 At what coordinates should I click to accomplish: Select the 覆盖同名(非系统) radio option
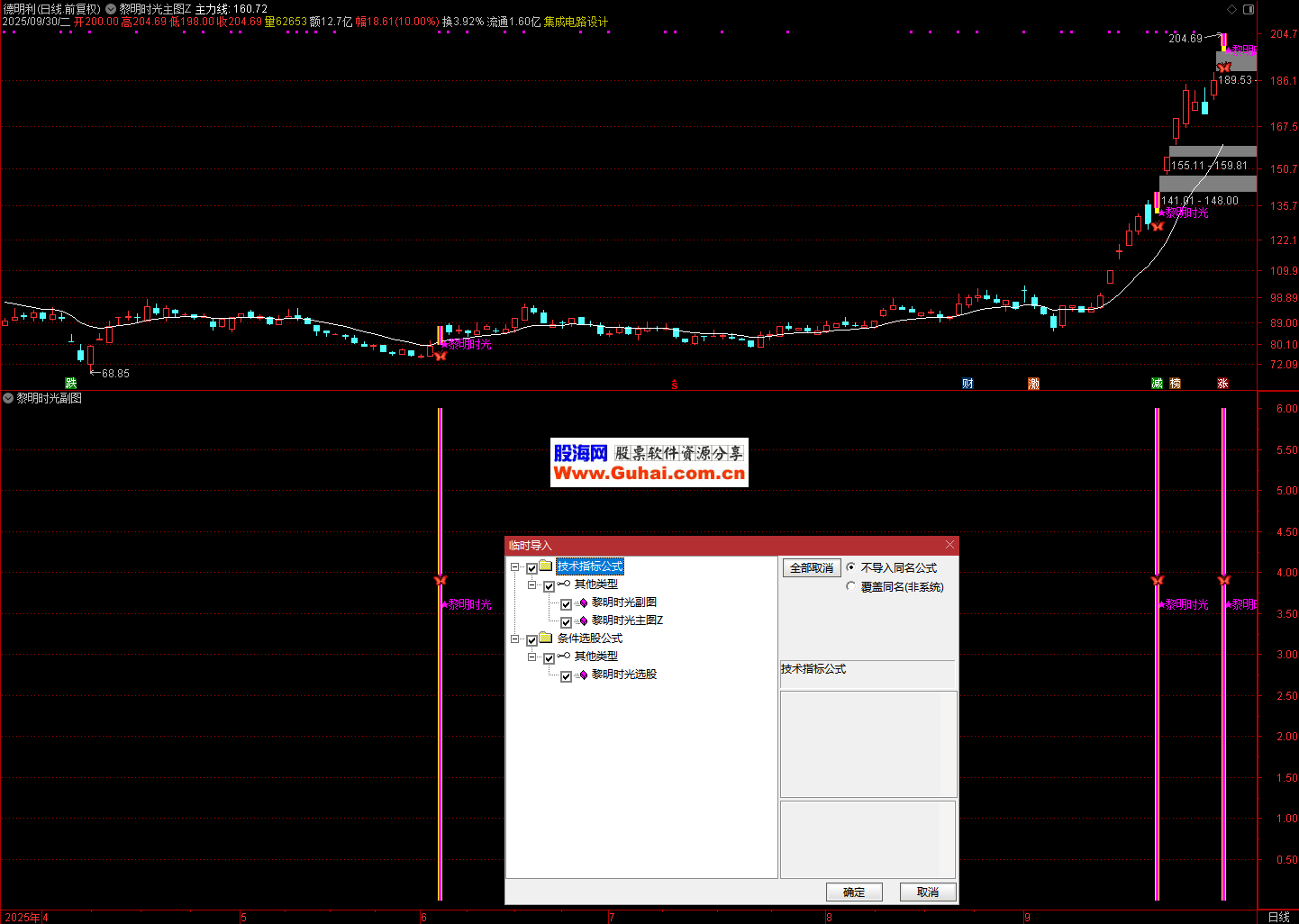[851, 586]
